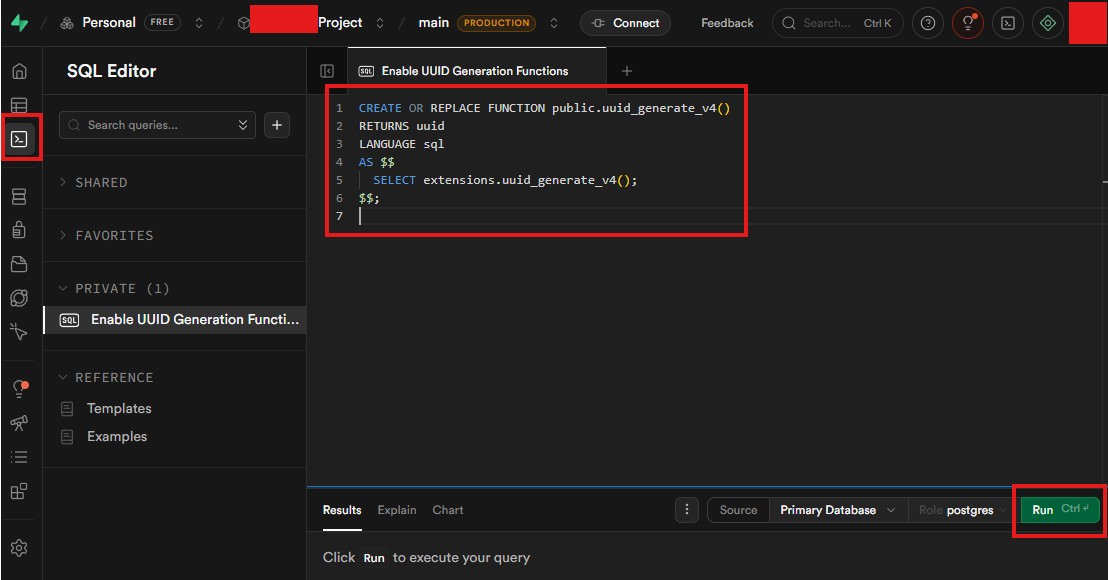This screenshot has width=1108, height=580.
Task: Open organization switcher next to Personal
Action: (199, 23)
